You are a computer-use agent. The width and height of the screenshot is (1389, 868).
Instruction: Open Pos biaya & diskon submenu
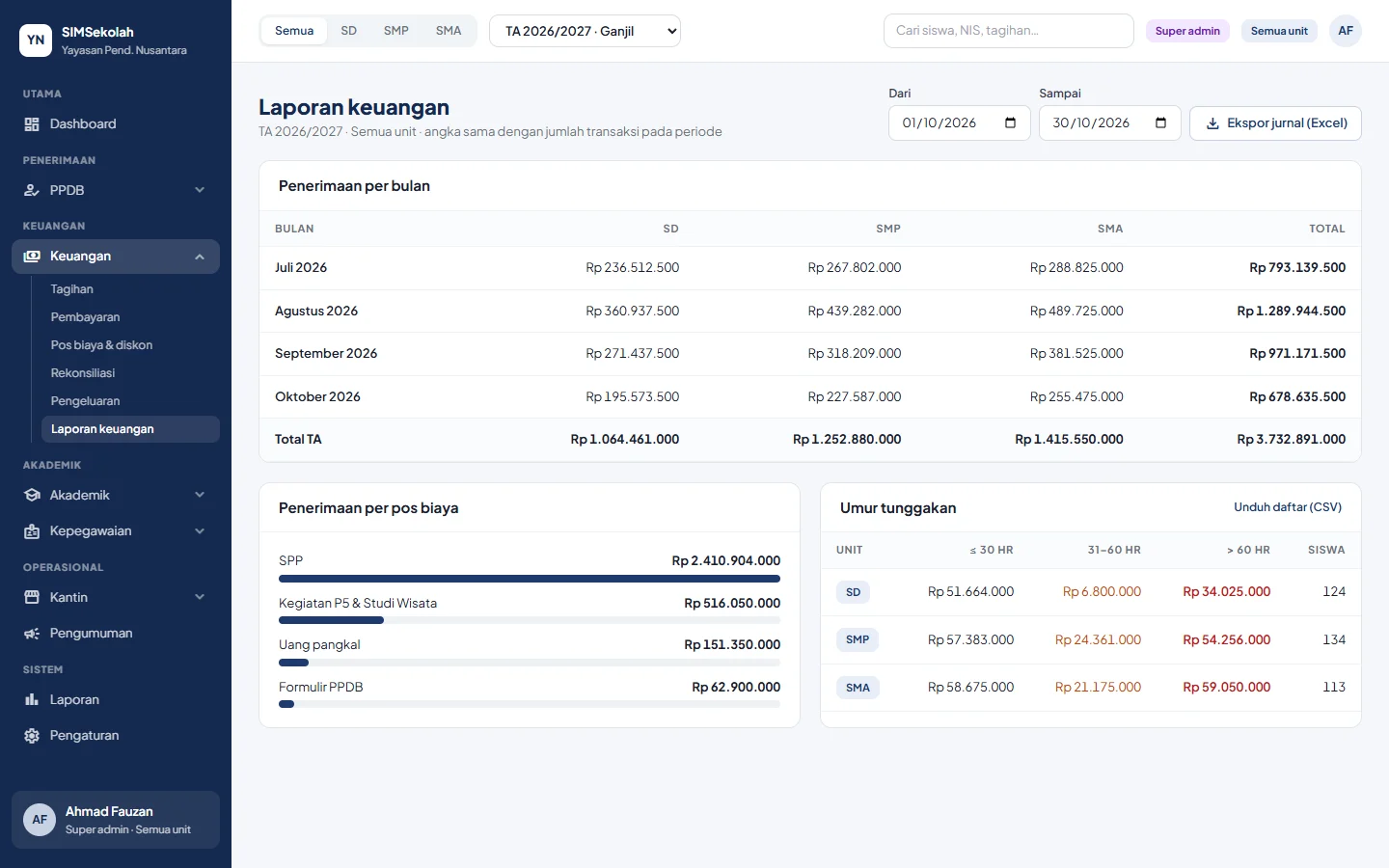(129, 345)
